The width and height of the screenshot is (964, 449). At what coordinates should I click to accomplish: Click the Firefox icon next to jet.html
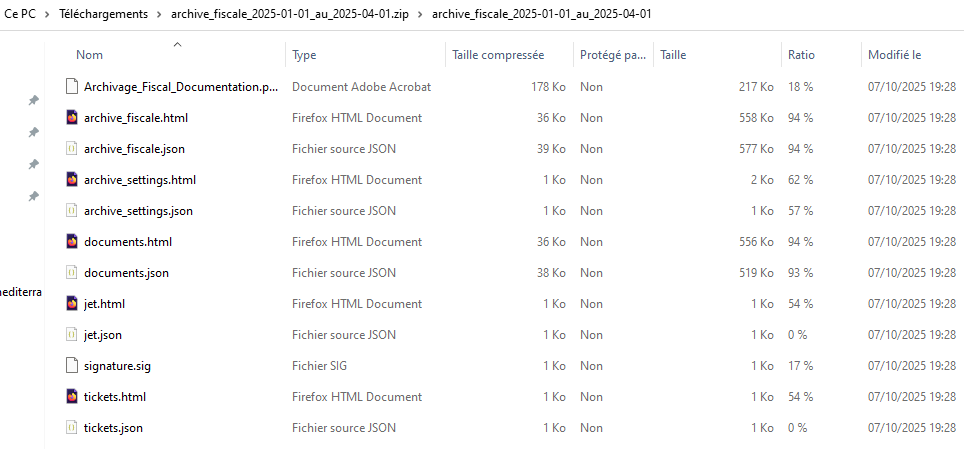tap(72, 304)
